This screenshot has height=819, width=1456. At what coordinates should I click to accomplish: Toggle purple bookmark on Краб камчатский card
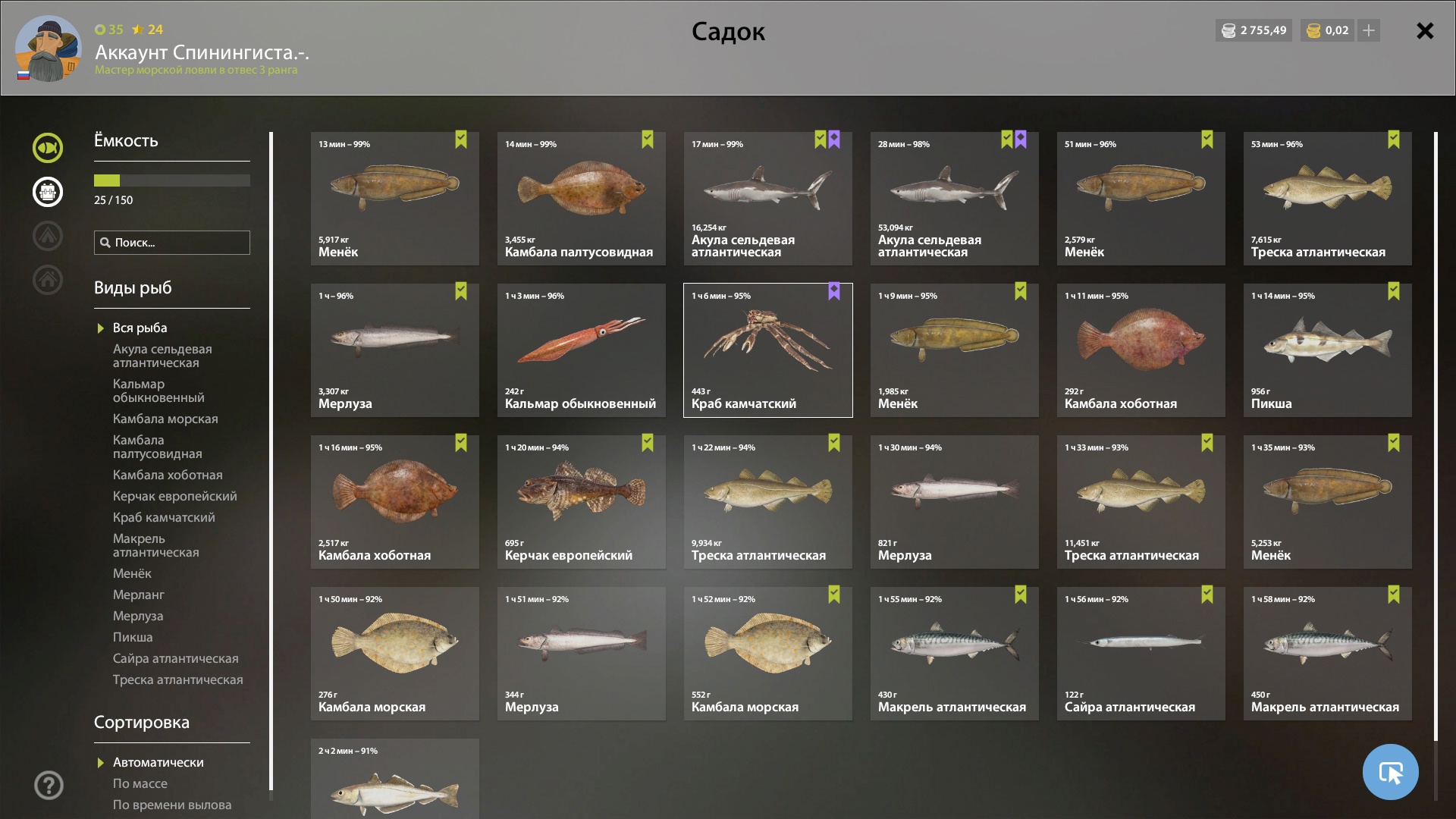(x=834, y=291)
